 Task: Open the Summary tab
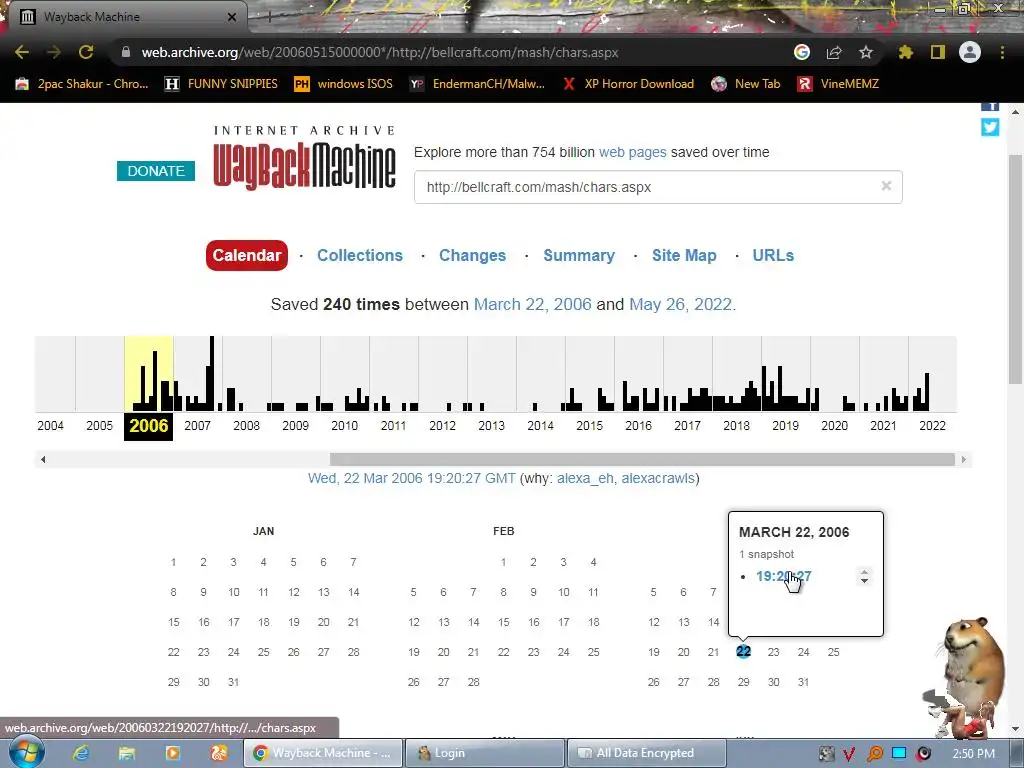[x=579, y=255]
